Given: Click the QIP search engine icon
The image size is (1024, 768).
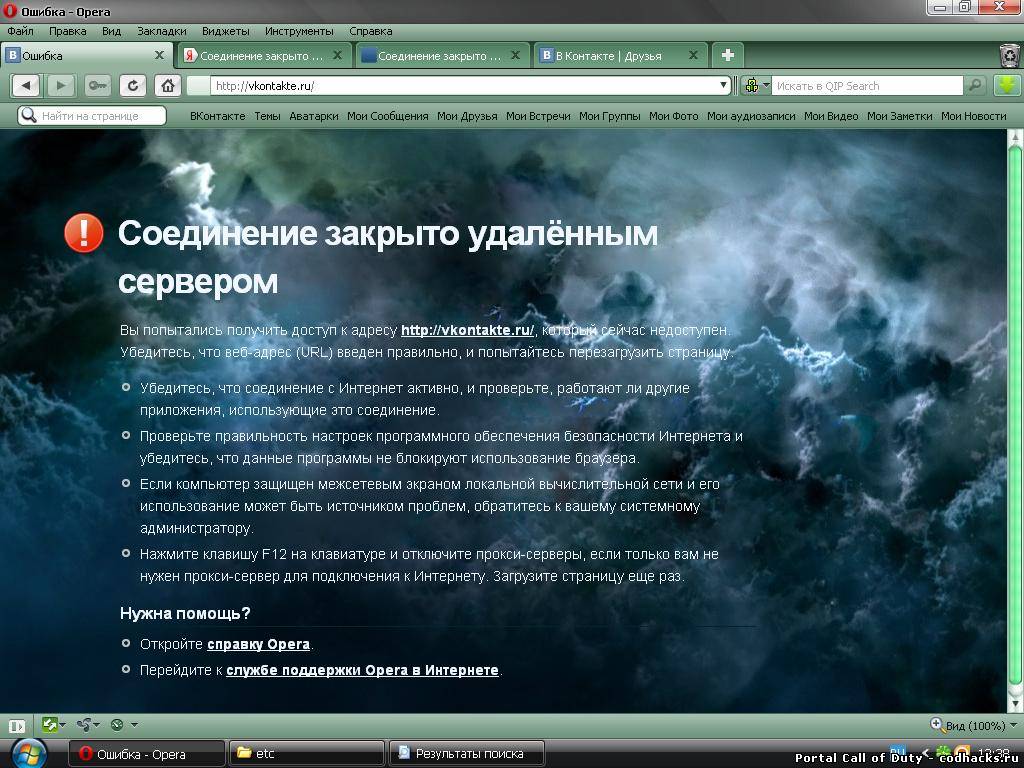Looking at the screenshot, I should point(752,86).
